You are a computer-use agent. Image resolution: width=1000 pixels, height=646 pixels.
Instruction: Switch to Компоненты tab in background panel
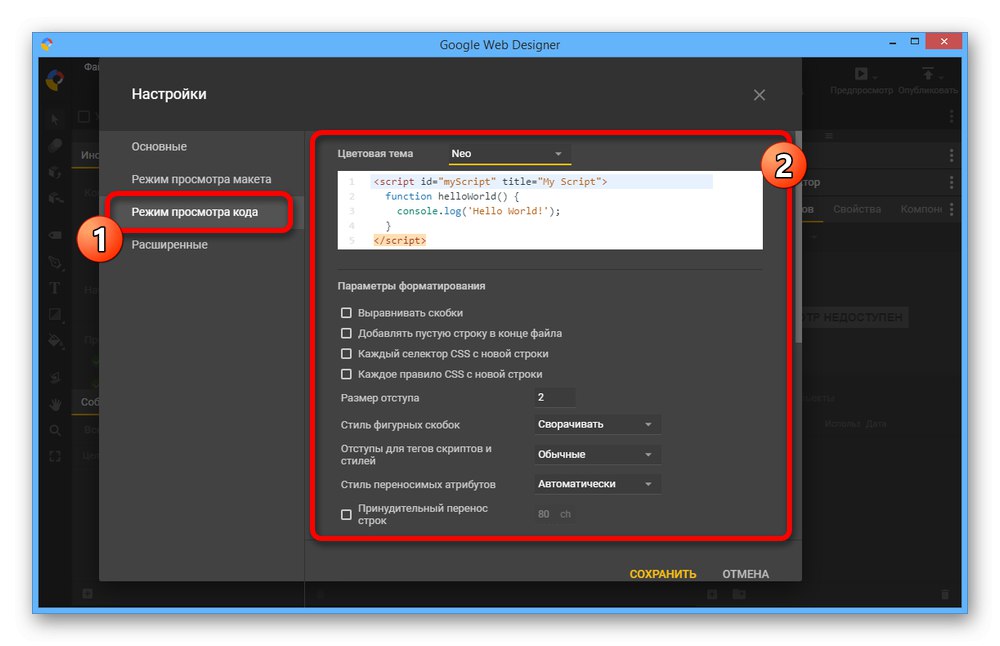(921, 209)
